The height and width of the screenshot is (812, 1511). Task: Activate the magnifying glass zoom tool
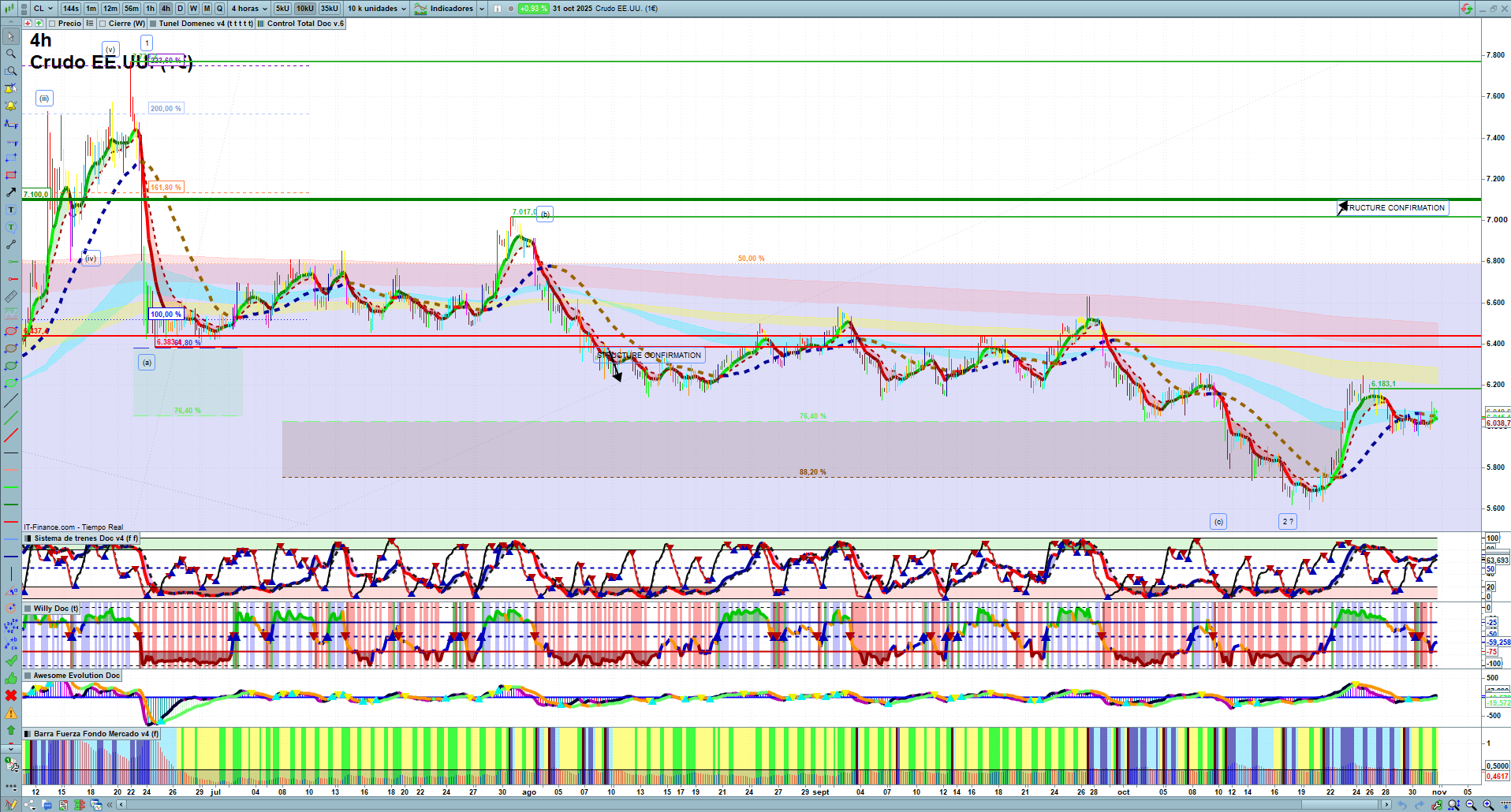pyautogui.click(x=11, y=54)
